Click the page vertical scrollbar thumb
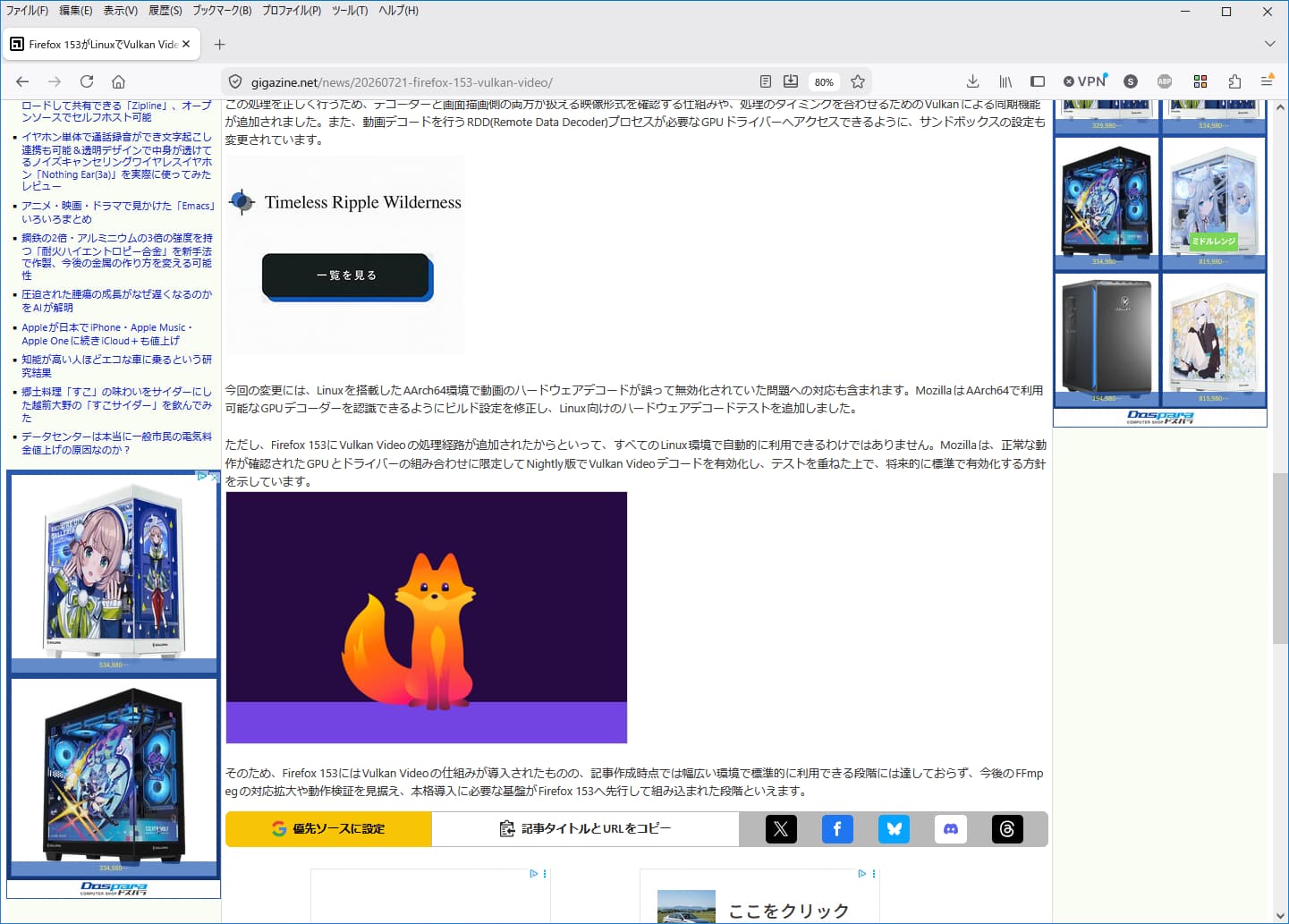 coord(1280,558)
